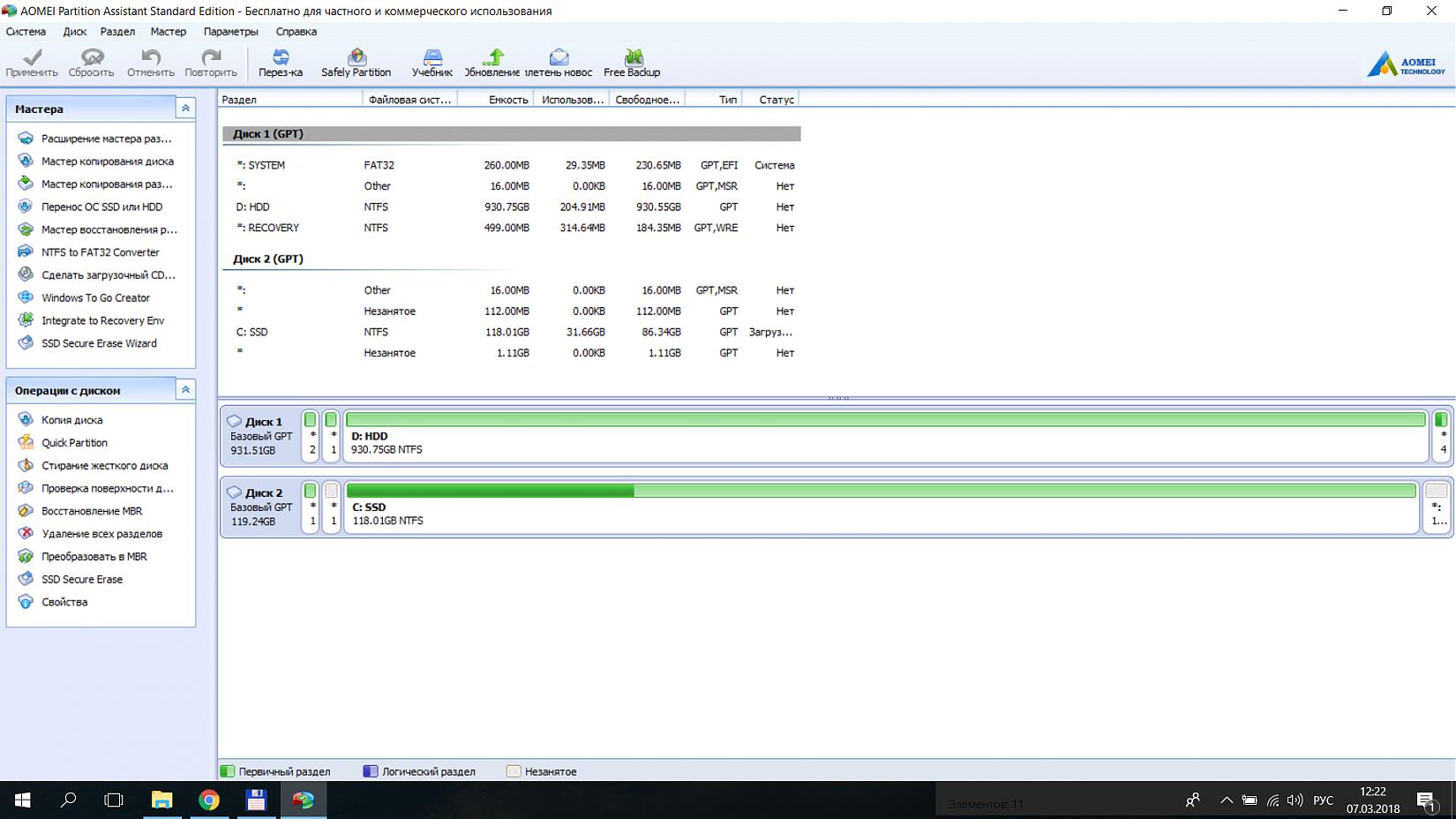
Task: Select the 1.11GB Незанятое row
Action: (x=512, y=353)
